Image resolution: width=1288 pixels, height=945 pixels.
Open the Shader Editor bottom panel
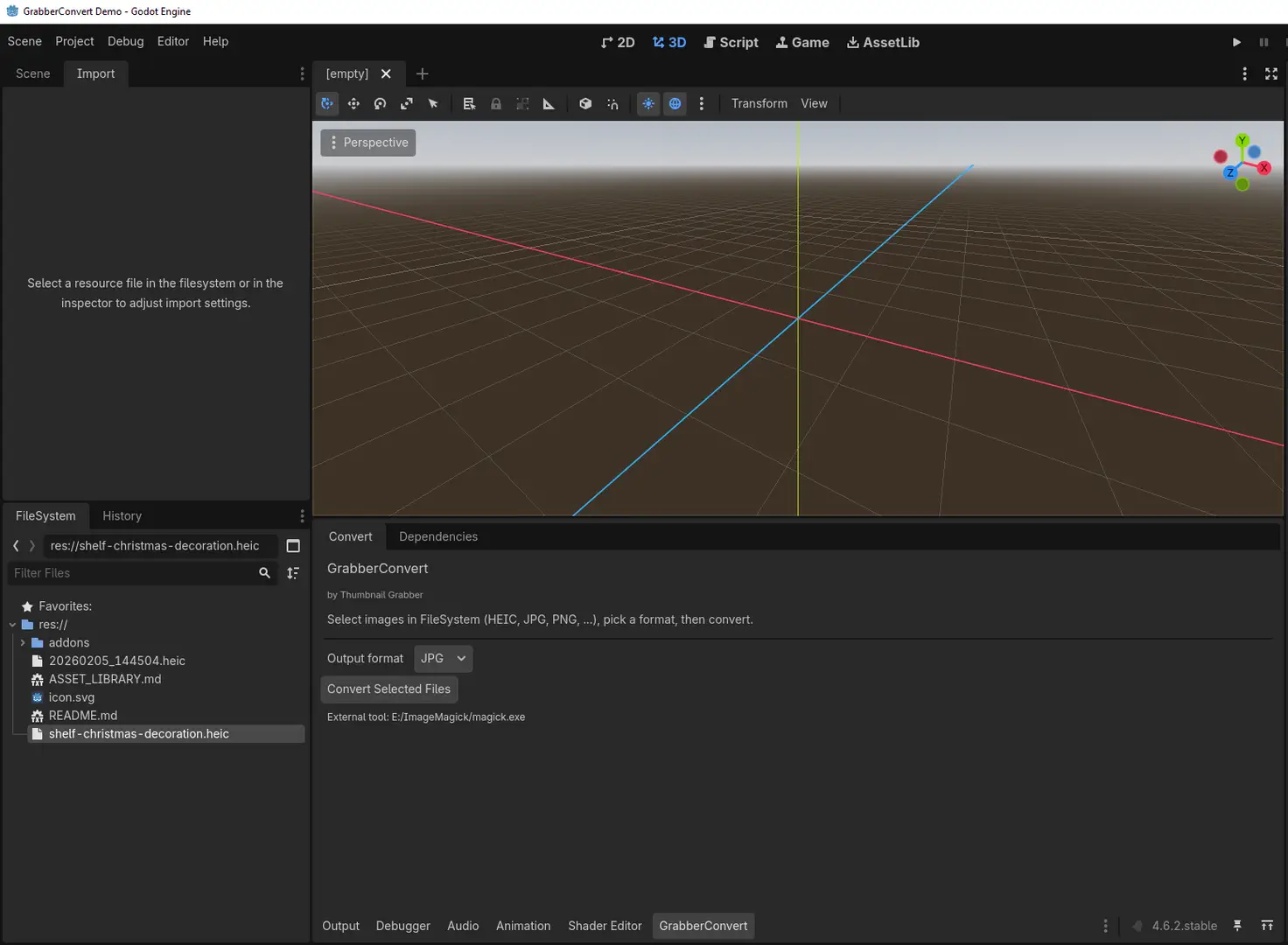pyautogui.click(x=605, y=926)
